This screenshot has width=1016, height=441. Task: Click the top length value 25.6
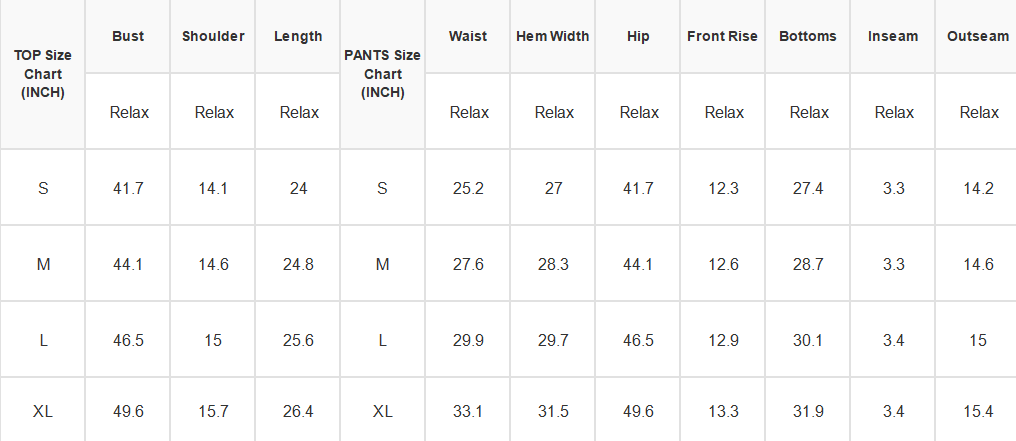[x=298, y=341]
